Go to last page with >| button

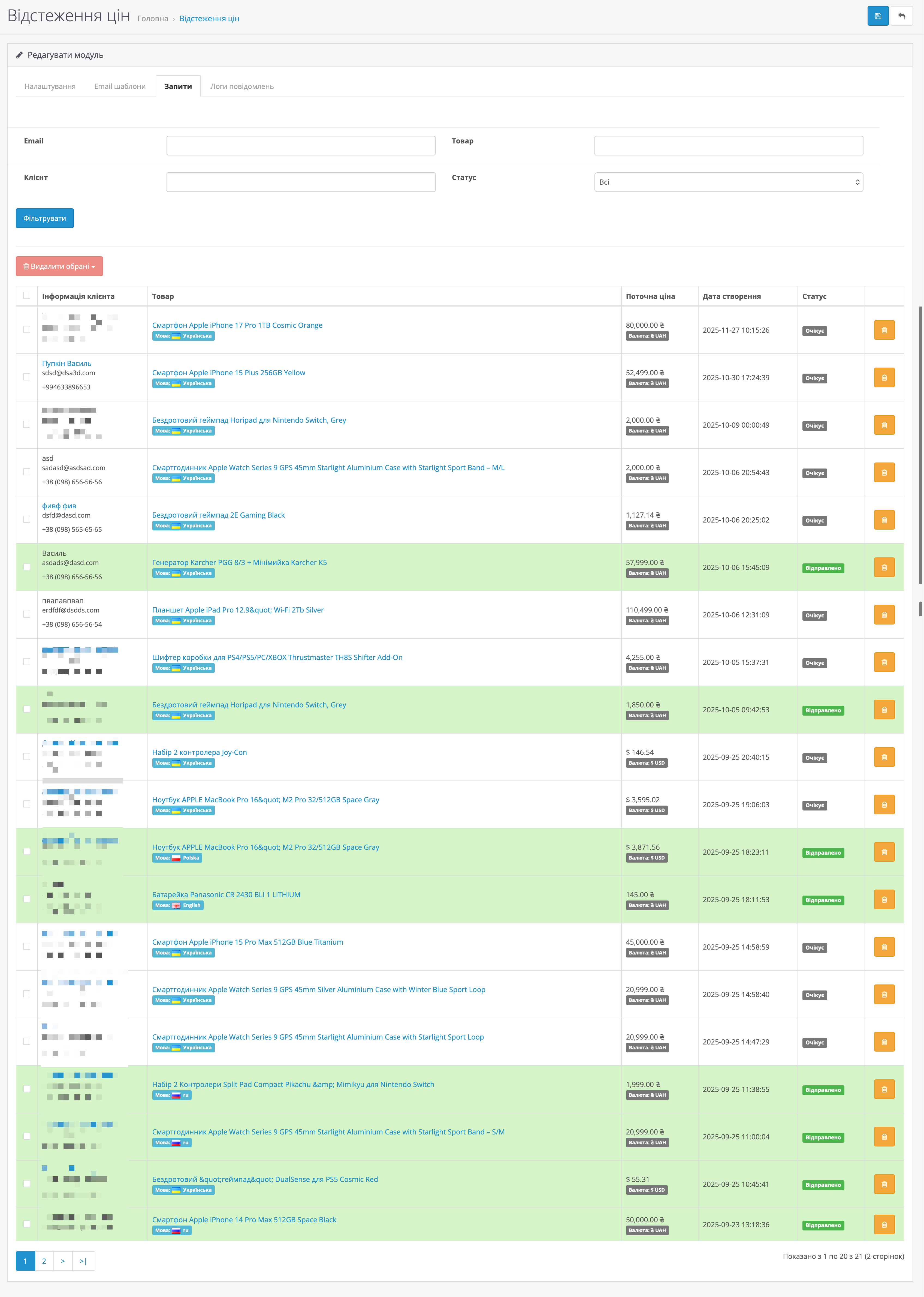coord(83,1261)
